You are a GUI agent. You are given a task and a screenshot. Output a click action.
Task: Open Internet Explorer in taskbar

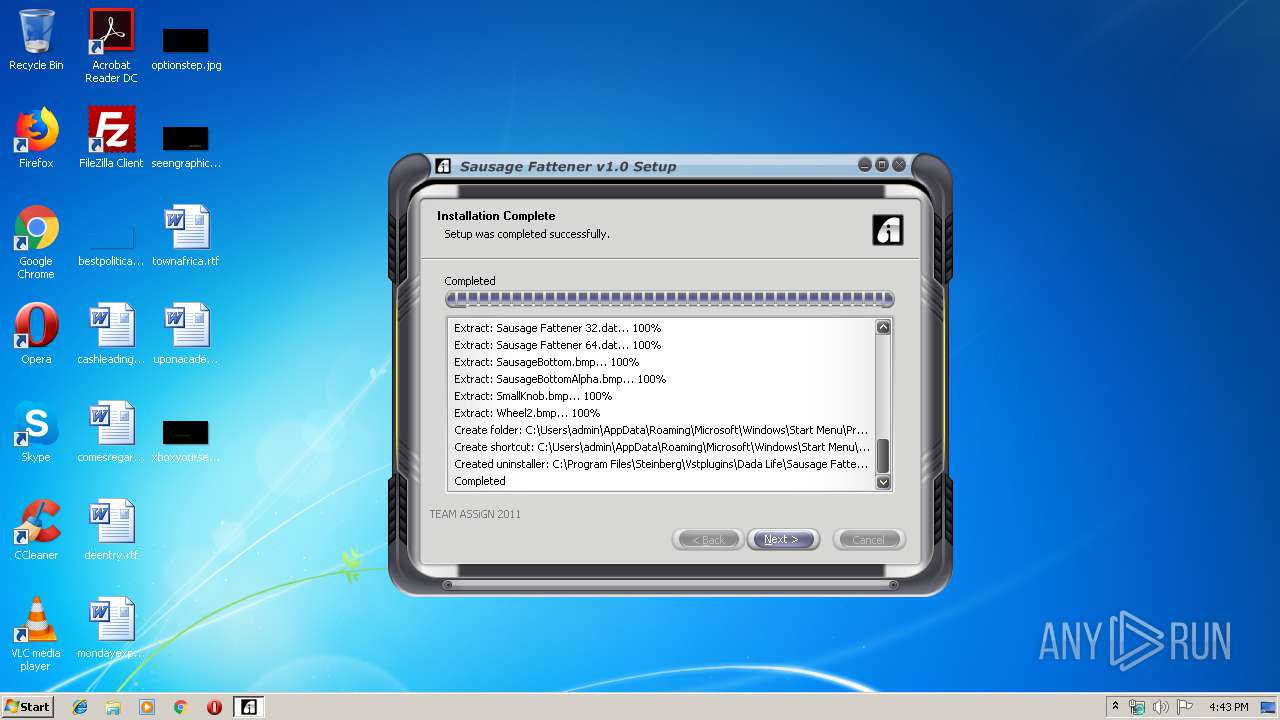pyautogui.click(x=80, y=707)
